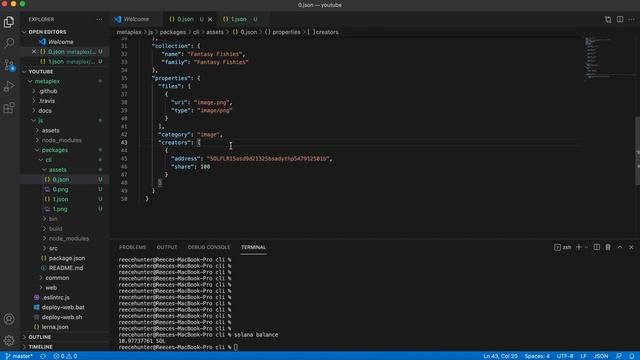Viewport: 640px width, 360px height.
Task: Click the master branch status item
Action: point(19,356)
